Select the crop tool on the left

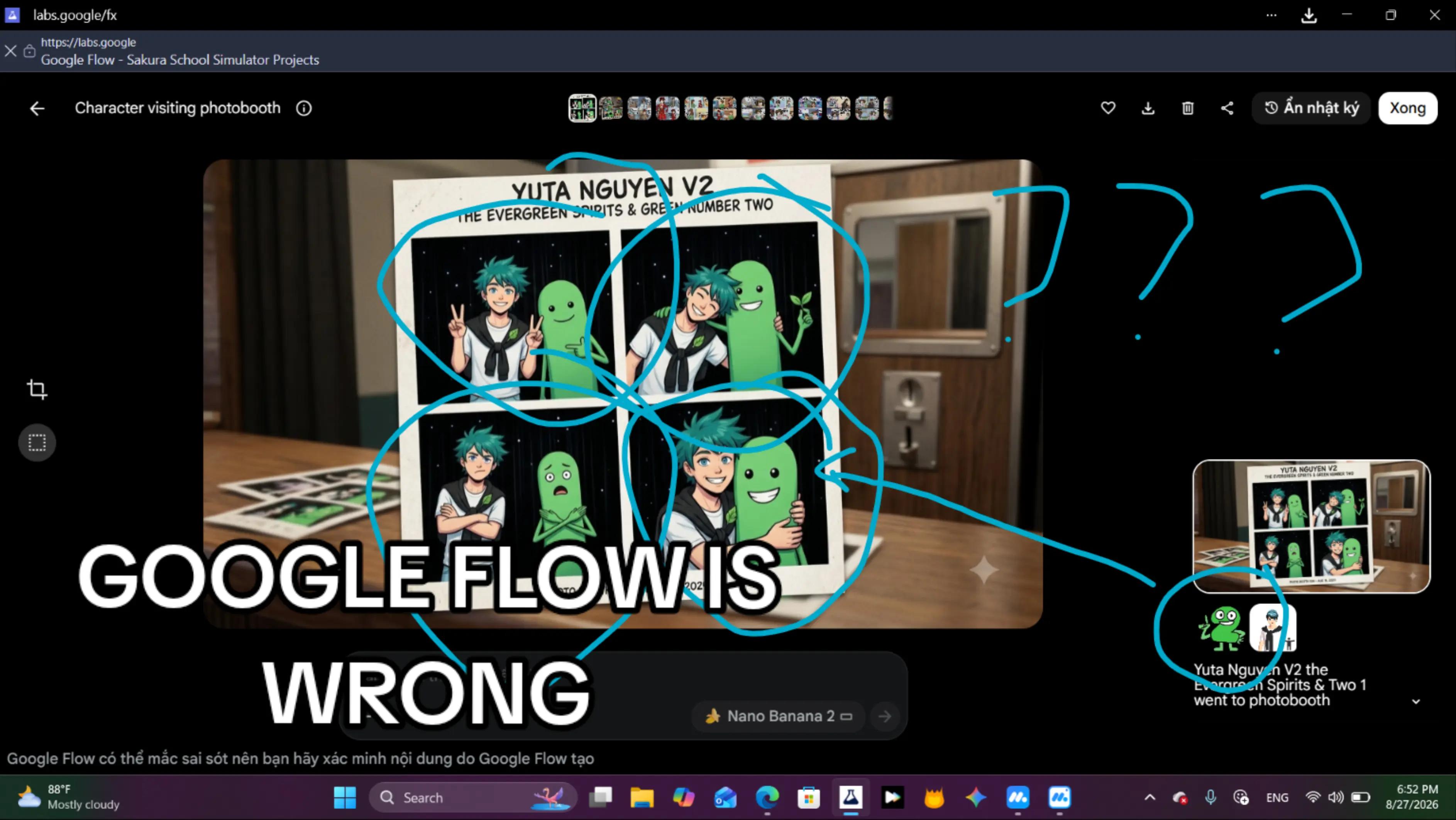pyautogui.click(x=37, y=390)
